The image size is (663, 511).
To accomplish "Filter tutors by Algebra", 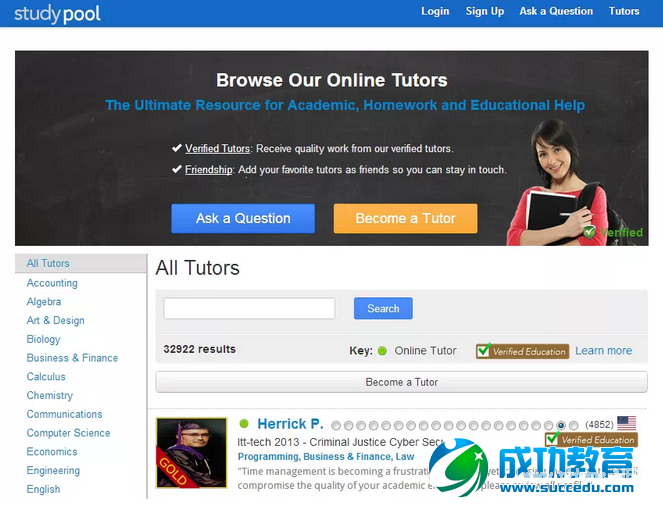I will pos(44,302).
